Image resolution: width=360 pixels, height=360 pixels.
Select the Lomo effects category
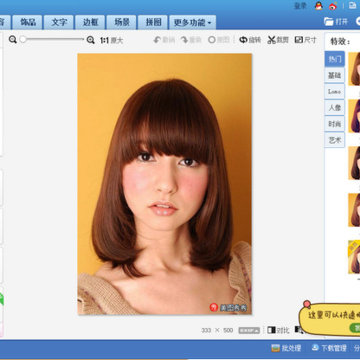335,91
